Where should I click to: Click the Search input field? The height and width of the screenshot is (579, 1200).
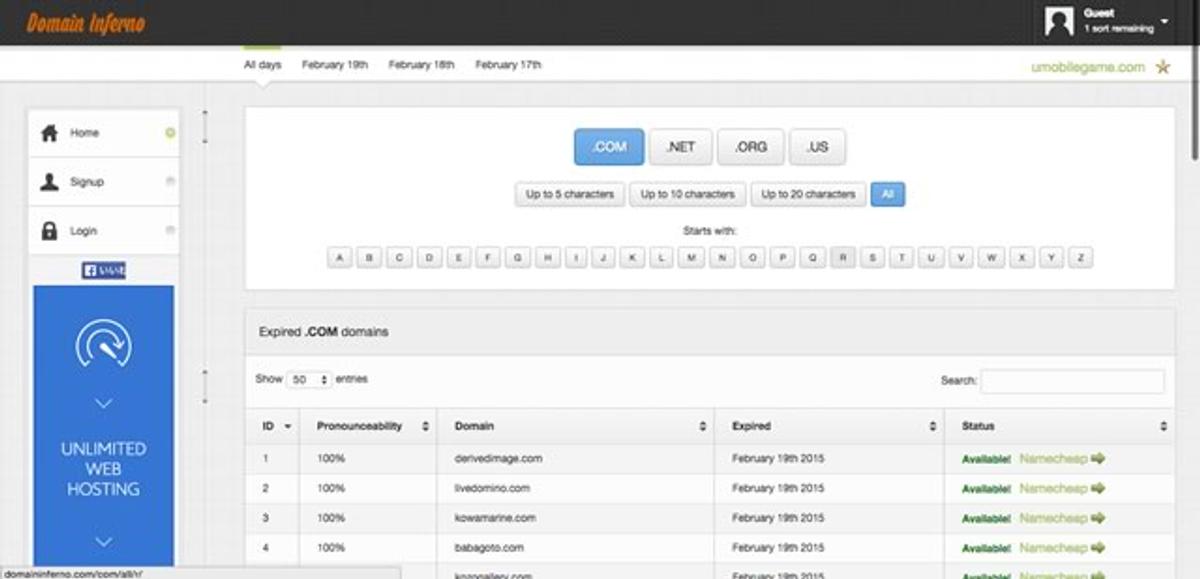pos(1072,381)
